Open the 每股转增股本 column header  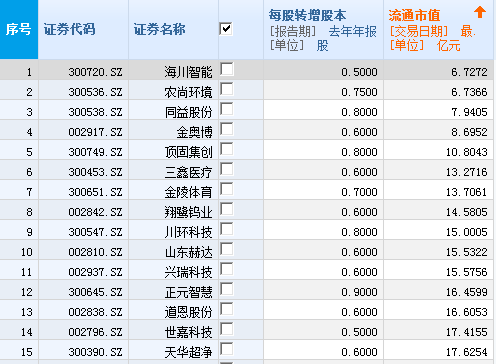(307, 15)
